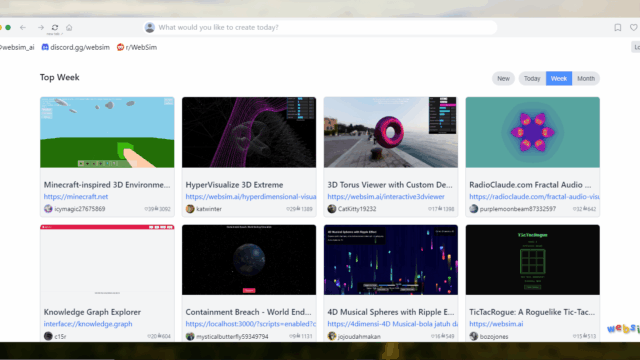Select the Month filter tab
640x360 pixels.
pyautogui.click(x=586, y=78)
